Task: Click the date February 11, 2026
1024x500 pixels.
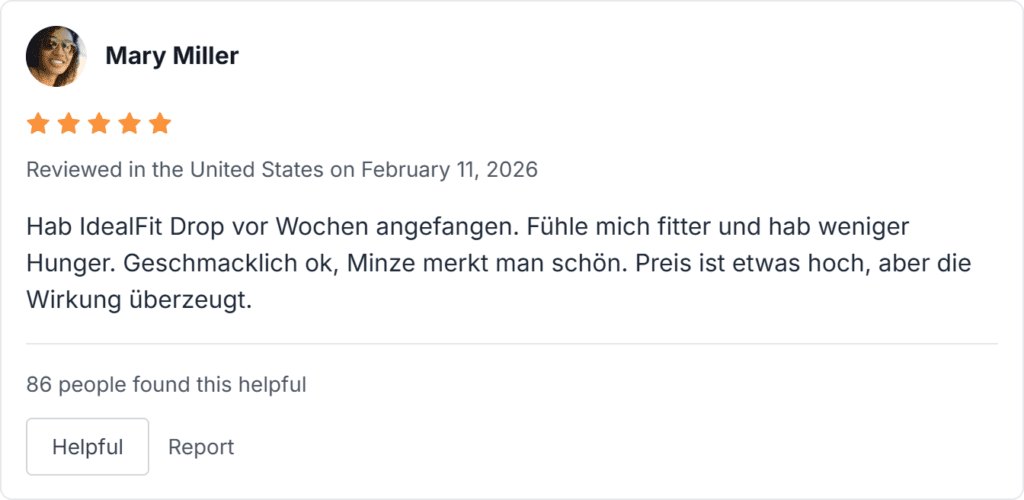Action: (449, 170)
